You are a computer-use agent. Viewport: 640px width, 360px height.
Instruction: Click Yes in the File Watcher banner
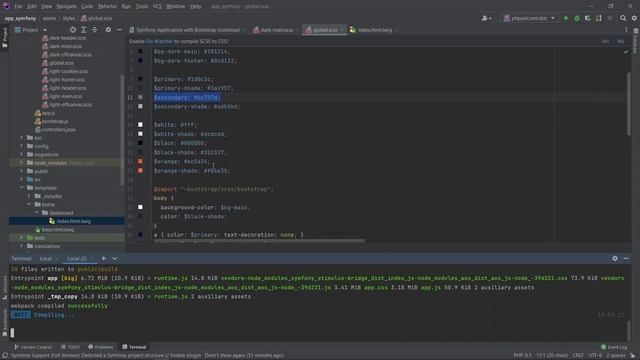coord(605,41)
